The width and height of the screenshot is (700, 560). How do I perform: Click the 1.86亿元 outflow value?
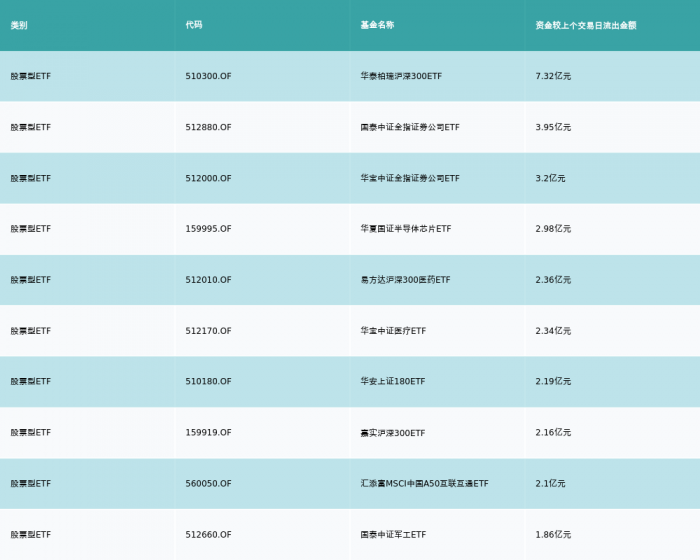coord(553,535)
